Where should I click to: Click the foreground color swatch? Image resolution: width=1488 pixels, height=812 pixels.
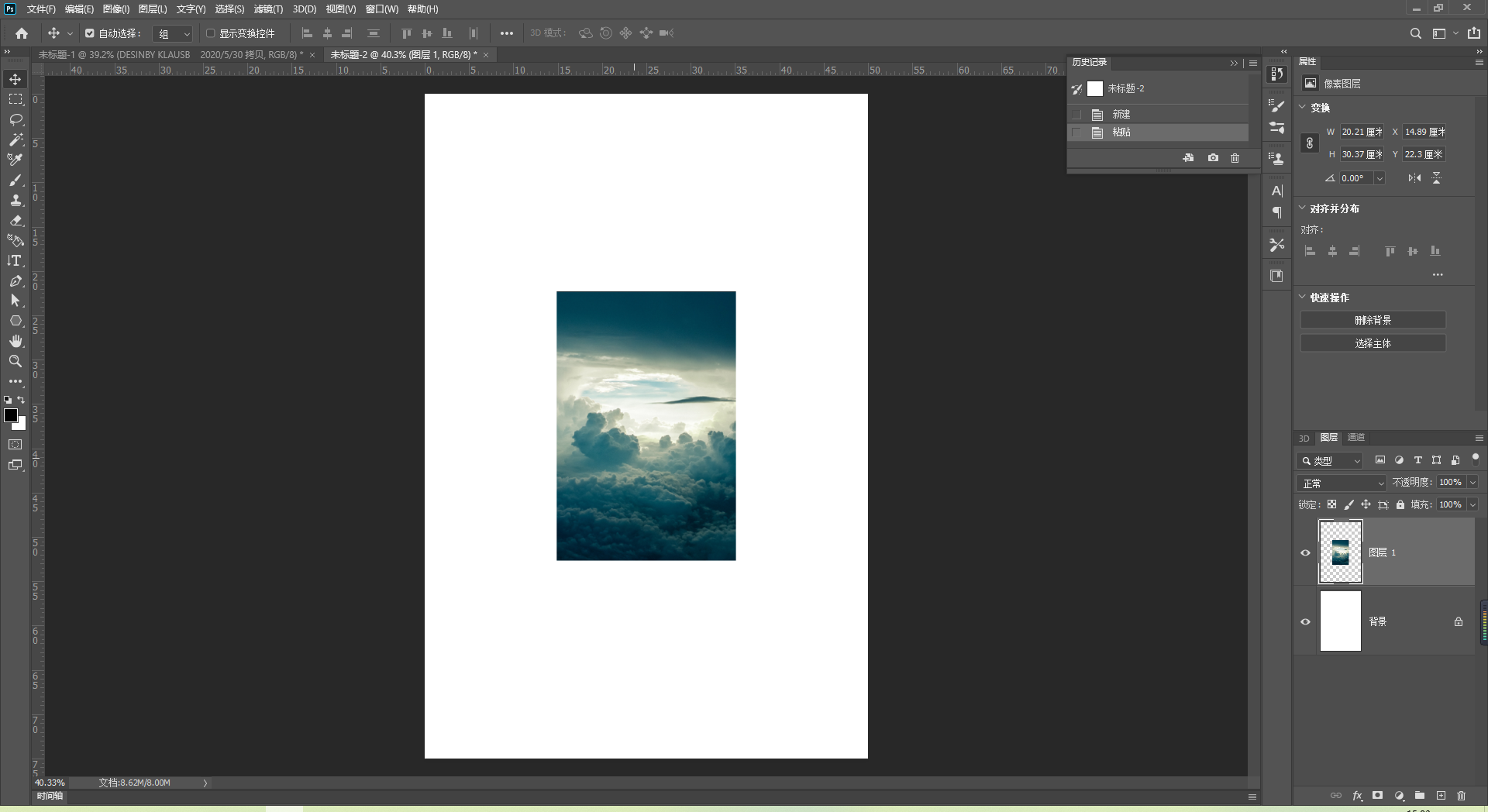click(11, 415)
